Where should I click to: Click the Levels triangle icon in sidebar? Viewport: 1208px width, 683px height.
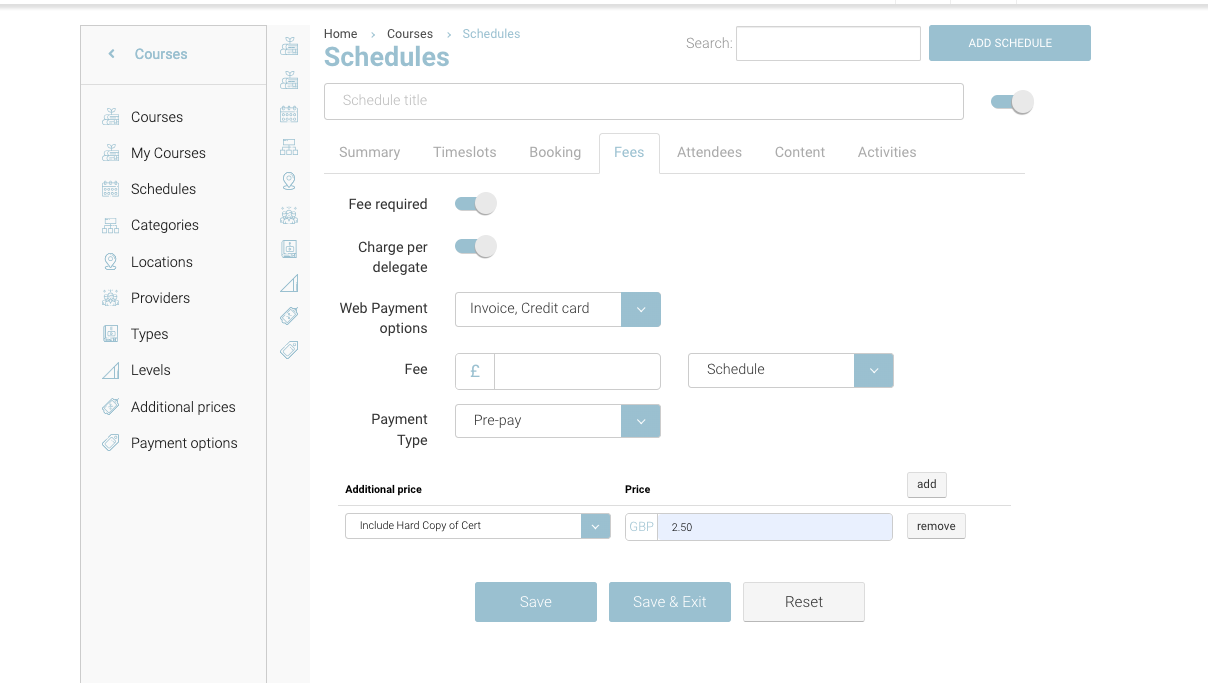[111, 371]
